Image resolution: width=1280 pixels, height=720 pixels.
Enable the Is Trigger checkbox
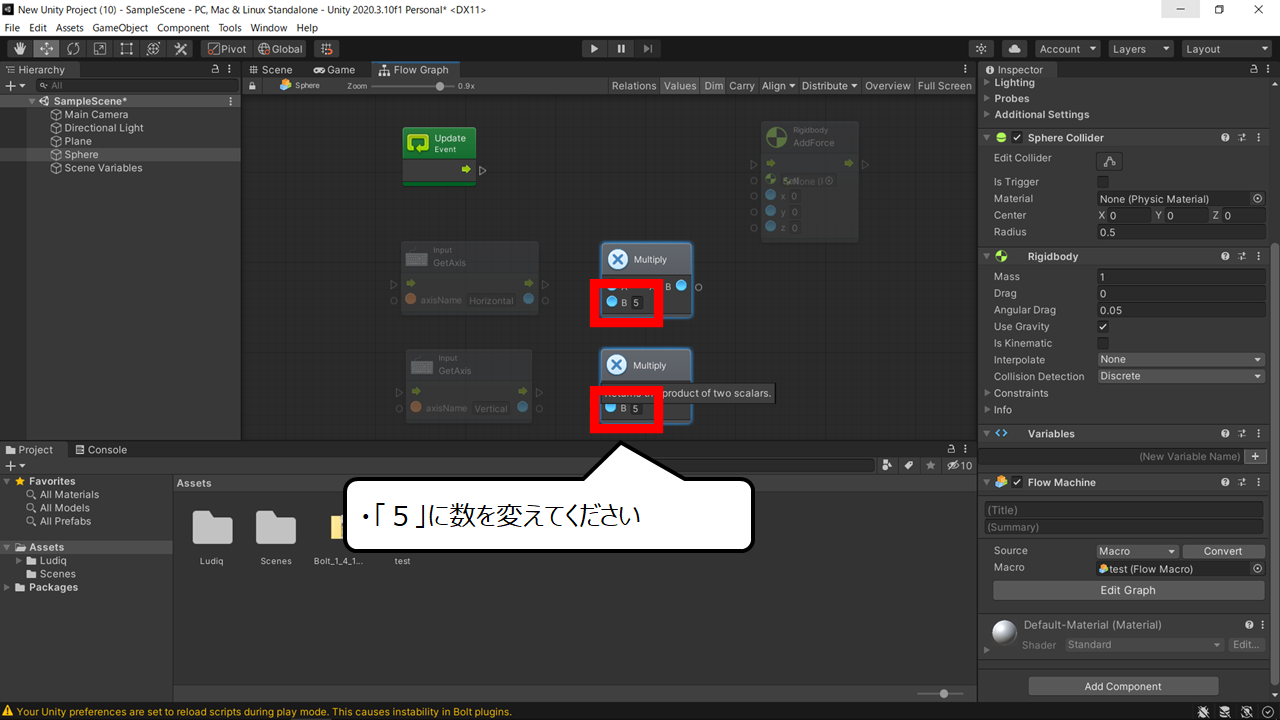(1103, 182)
